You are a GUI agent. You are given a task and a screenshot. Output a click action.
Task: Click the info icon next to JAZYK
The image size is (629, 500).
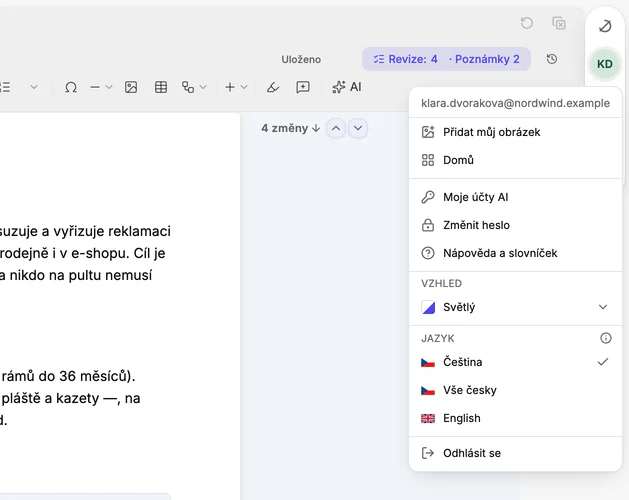[605, 338]
